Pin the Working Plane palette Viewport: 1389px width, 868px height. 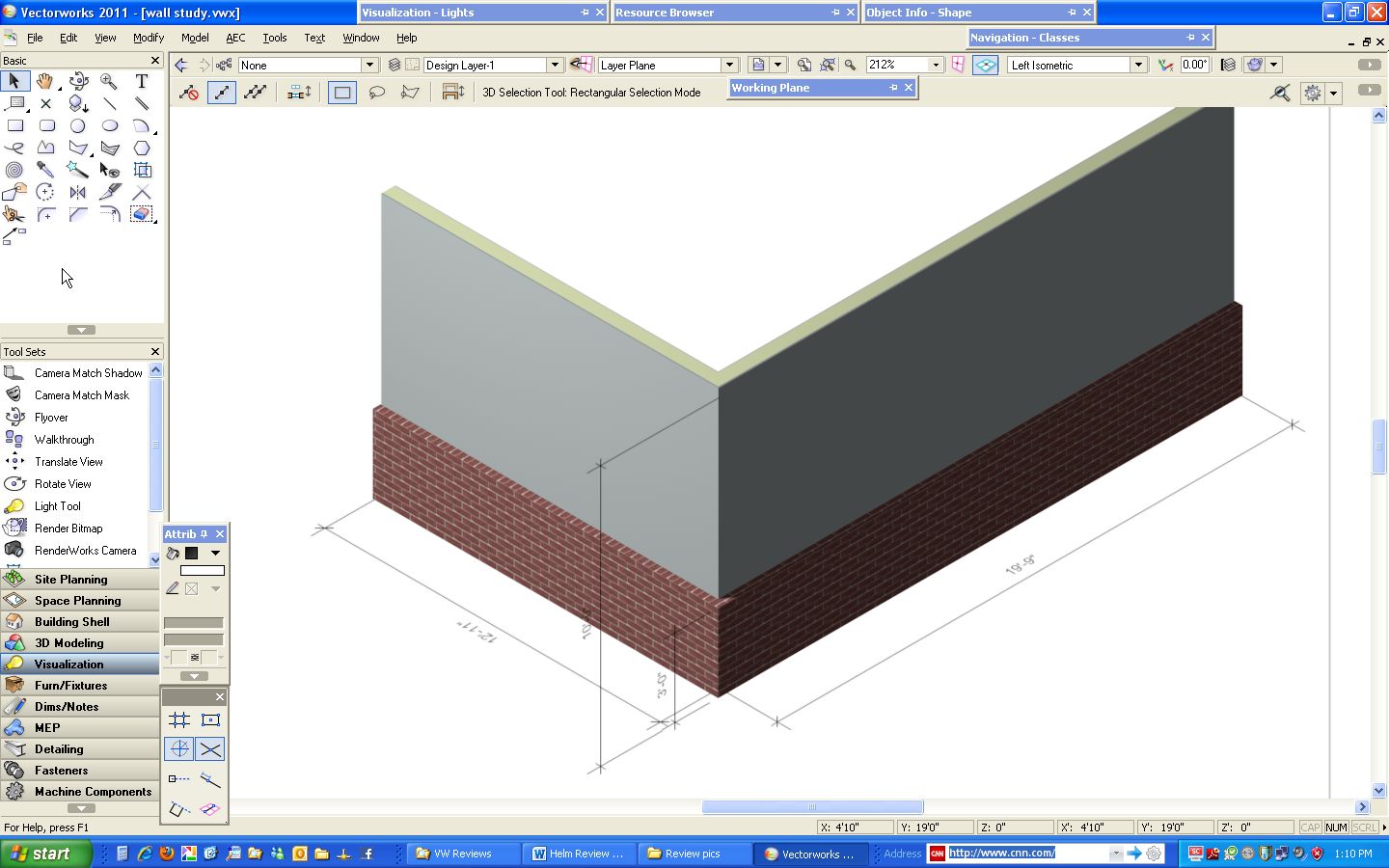895,88
